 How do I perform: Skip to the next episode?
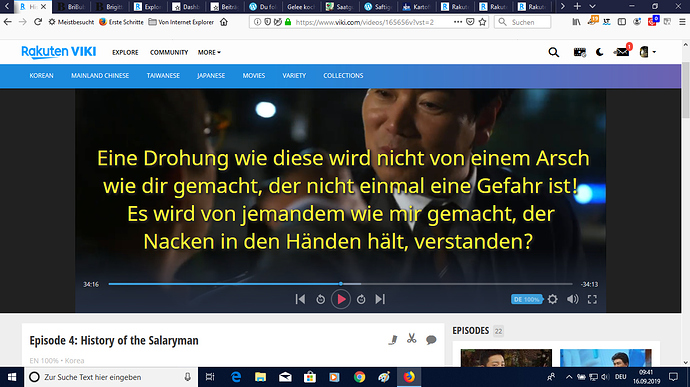pyautogui.click(x=380, y=299)
